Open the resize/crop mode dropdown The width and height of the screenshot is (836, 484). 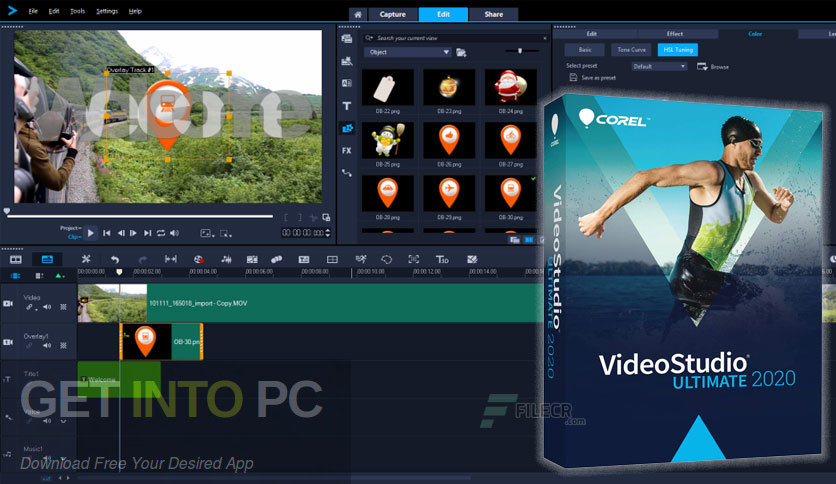pyautogui.click(x=226, y=233)
